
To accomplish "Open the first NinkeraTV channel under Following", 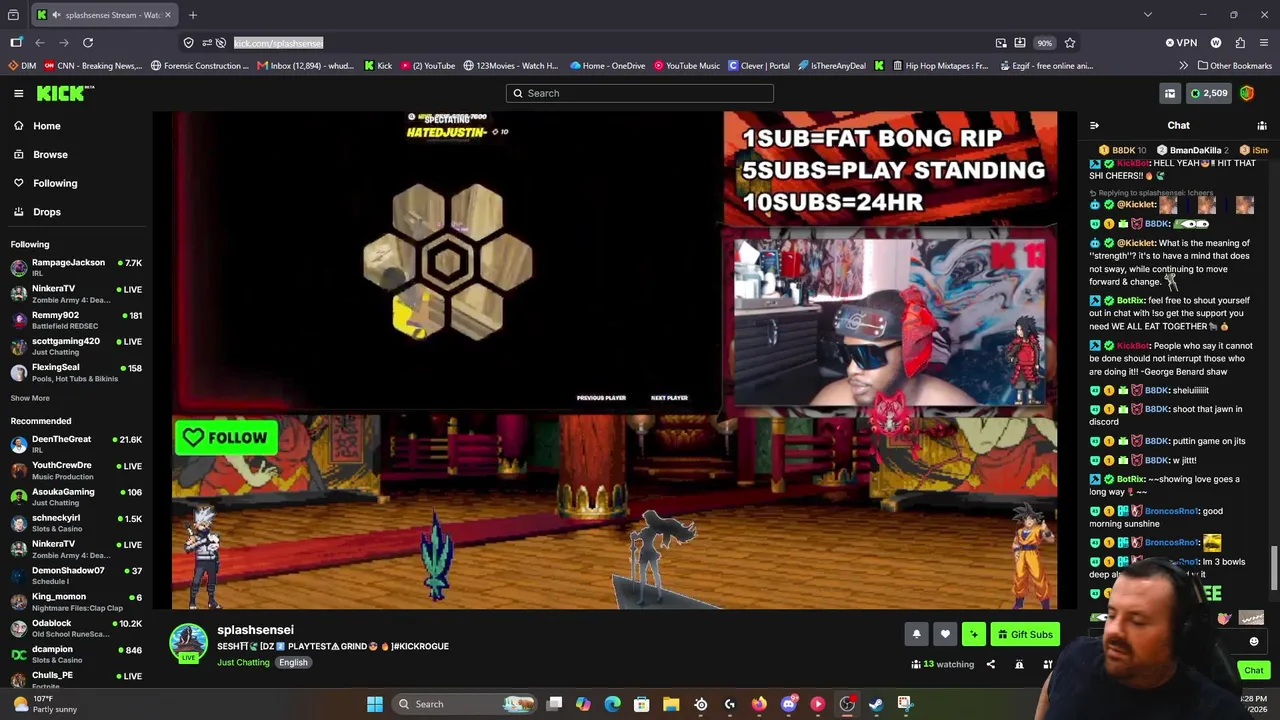I will click(x=76, y=293).
